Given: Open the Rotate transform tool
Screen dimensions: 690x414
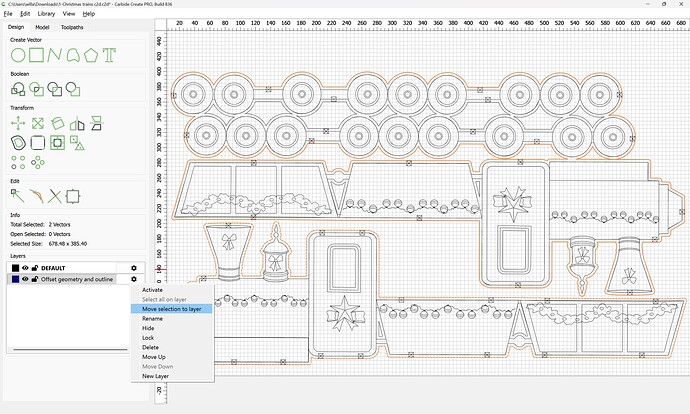Looking at the screenshot, I should 57,123.
